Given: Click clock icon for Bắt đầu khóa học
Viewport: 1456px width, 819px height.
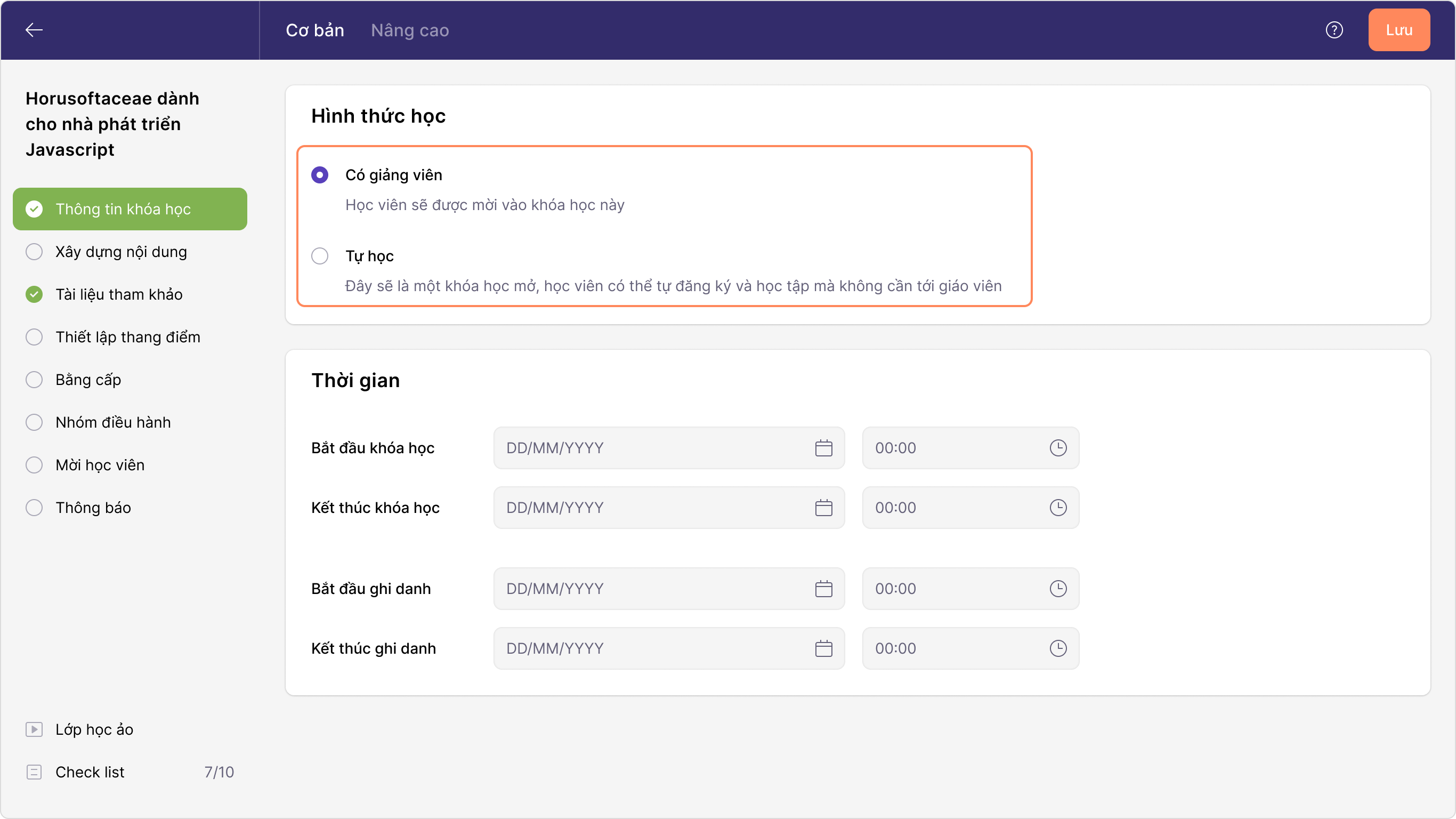Looking at the screenshot, I should tap(1057, 448).
